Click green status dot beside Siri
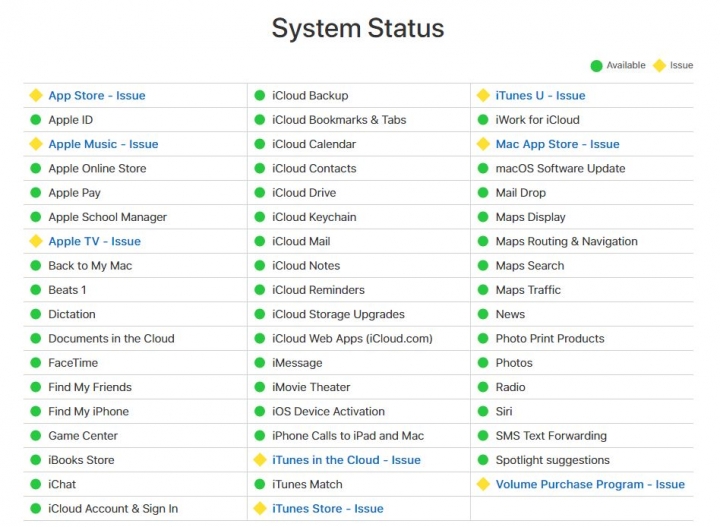 (483, 411)
